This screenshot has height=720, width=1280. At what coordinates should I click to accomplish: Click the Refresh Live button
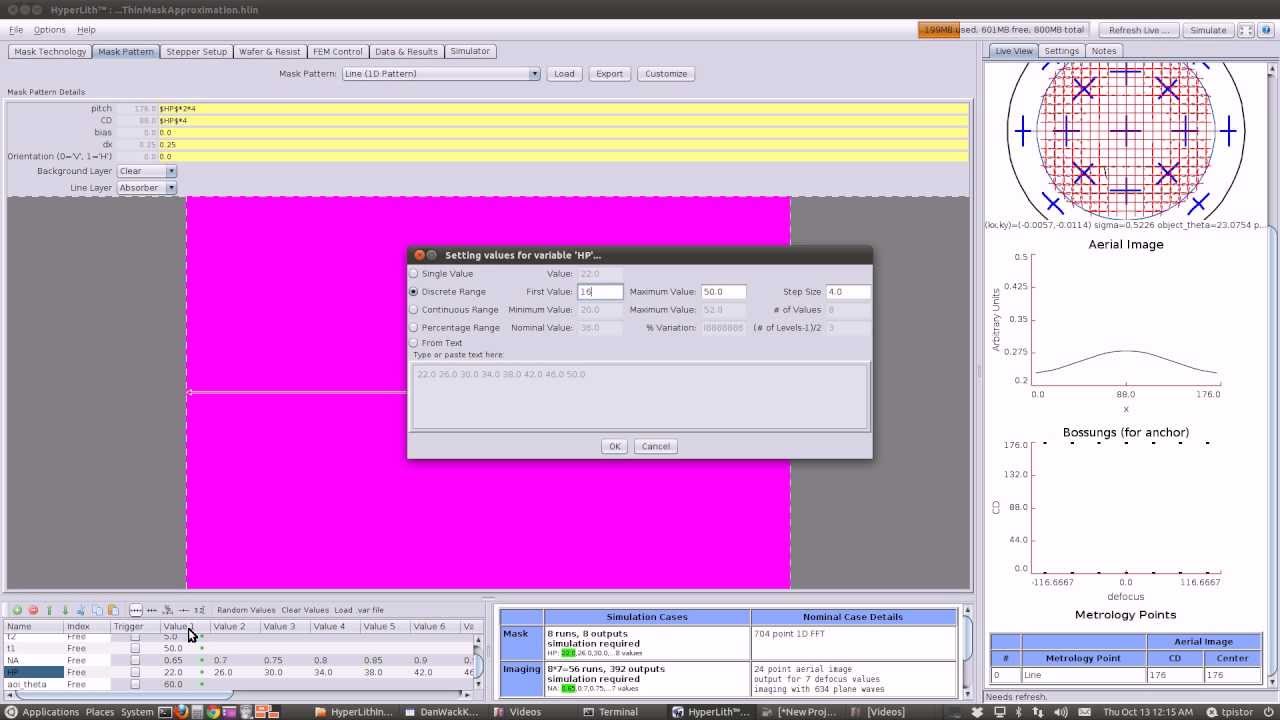1139,30
